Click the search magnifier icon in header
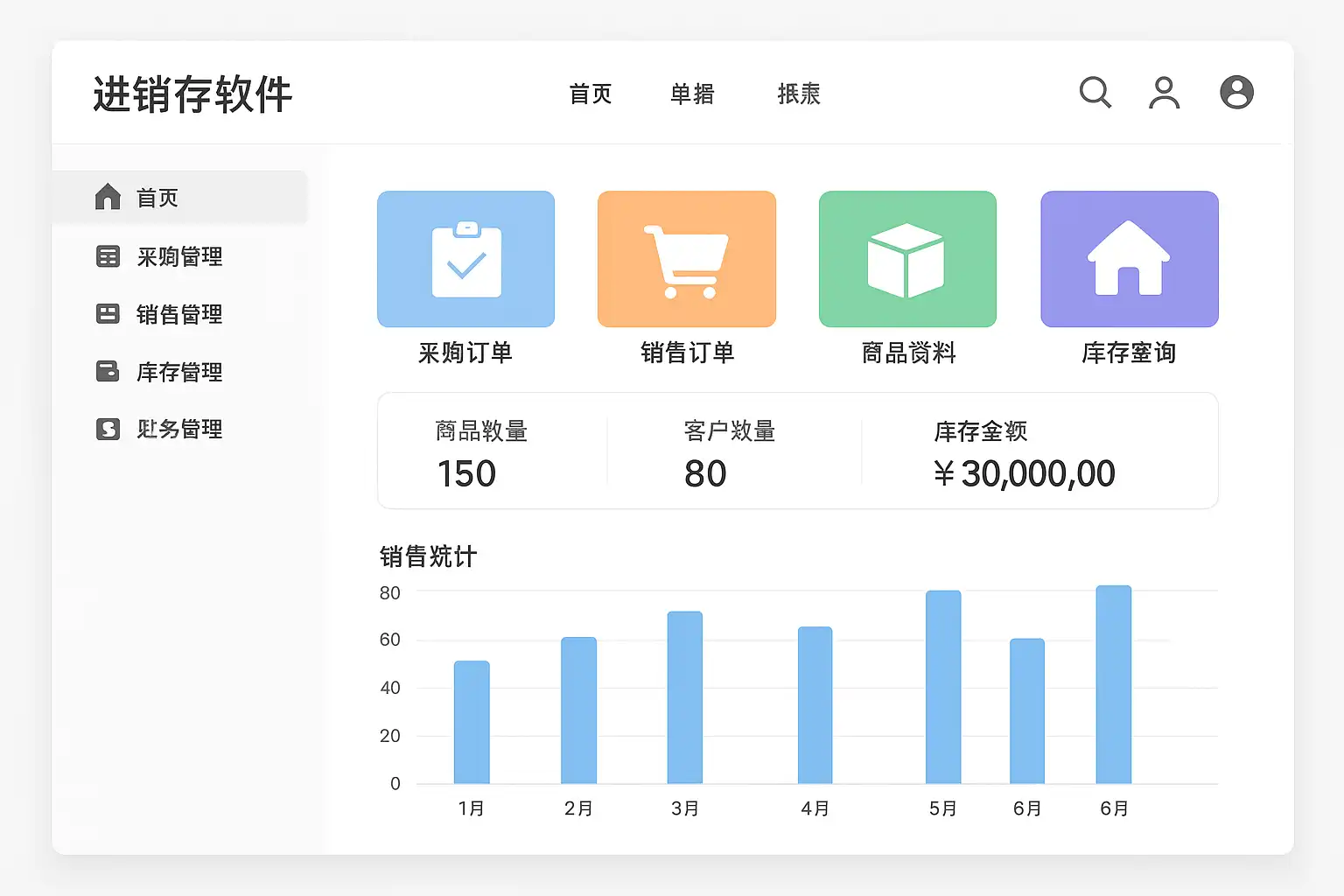This screenshot has width=1344, height=896. 1095,92
